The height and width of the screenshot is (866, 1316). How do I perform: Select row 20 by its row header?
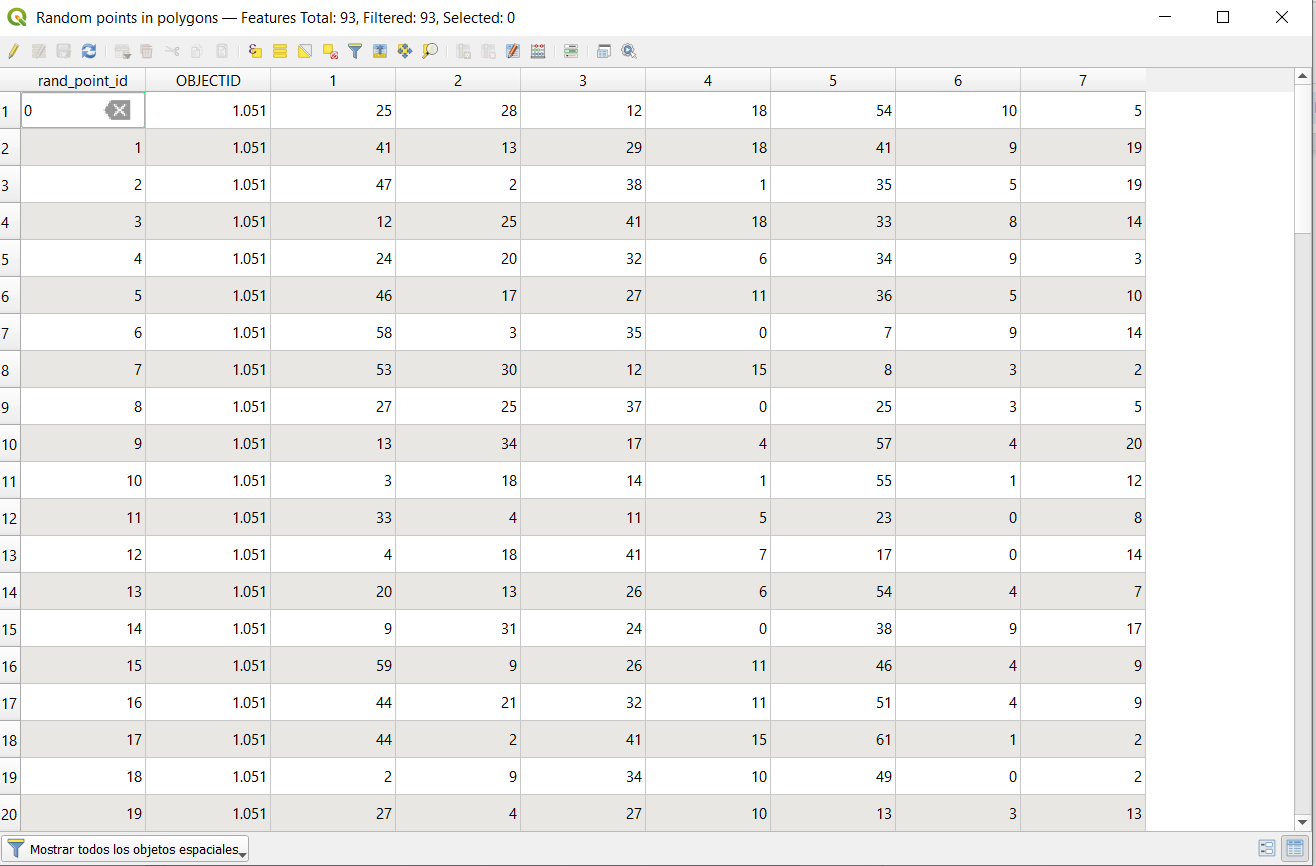pos(10,814)
